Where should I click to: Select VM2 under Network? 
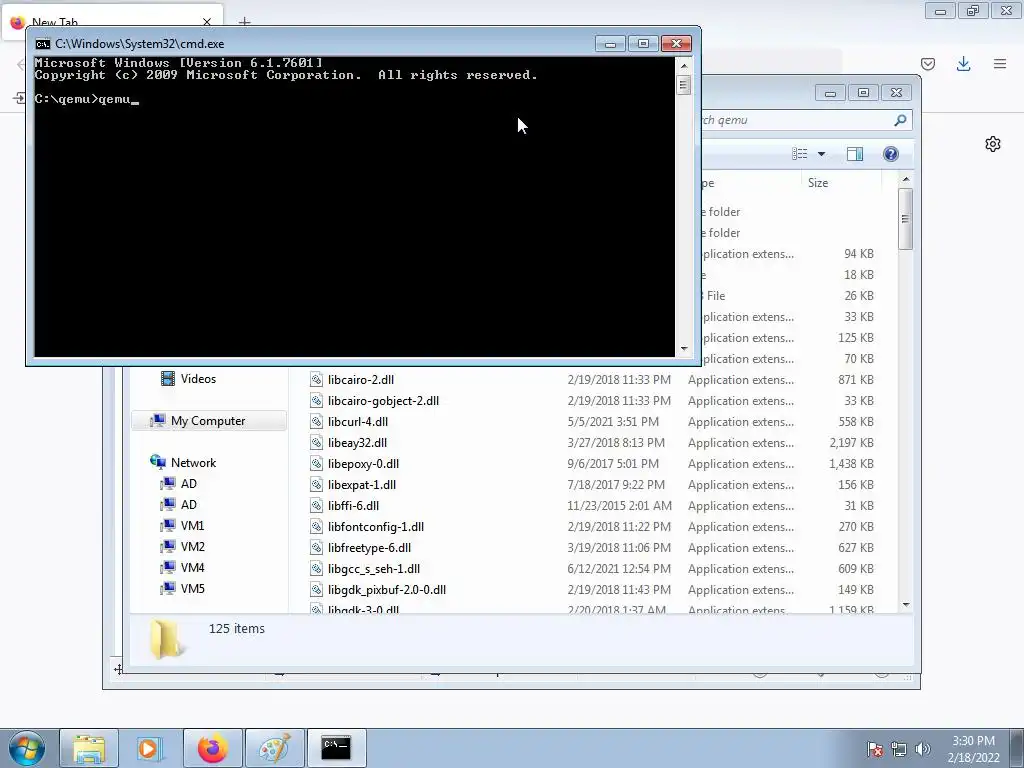[192, 546]
